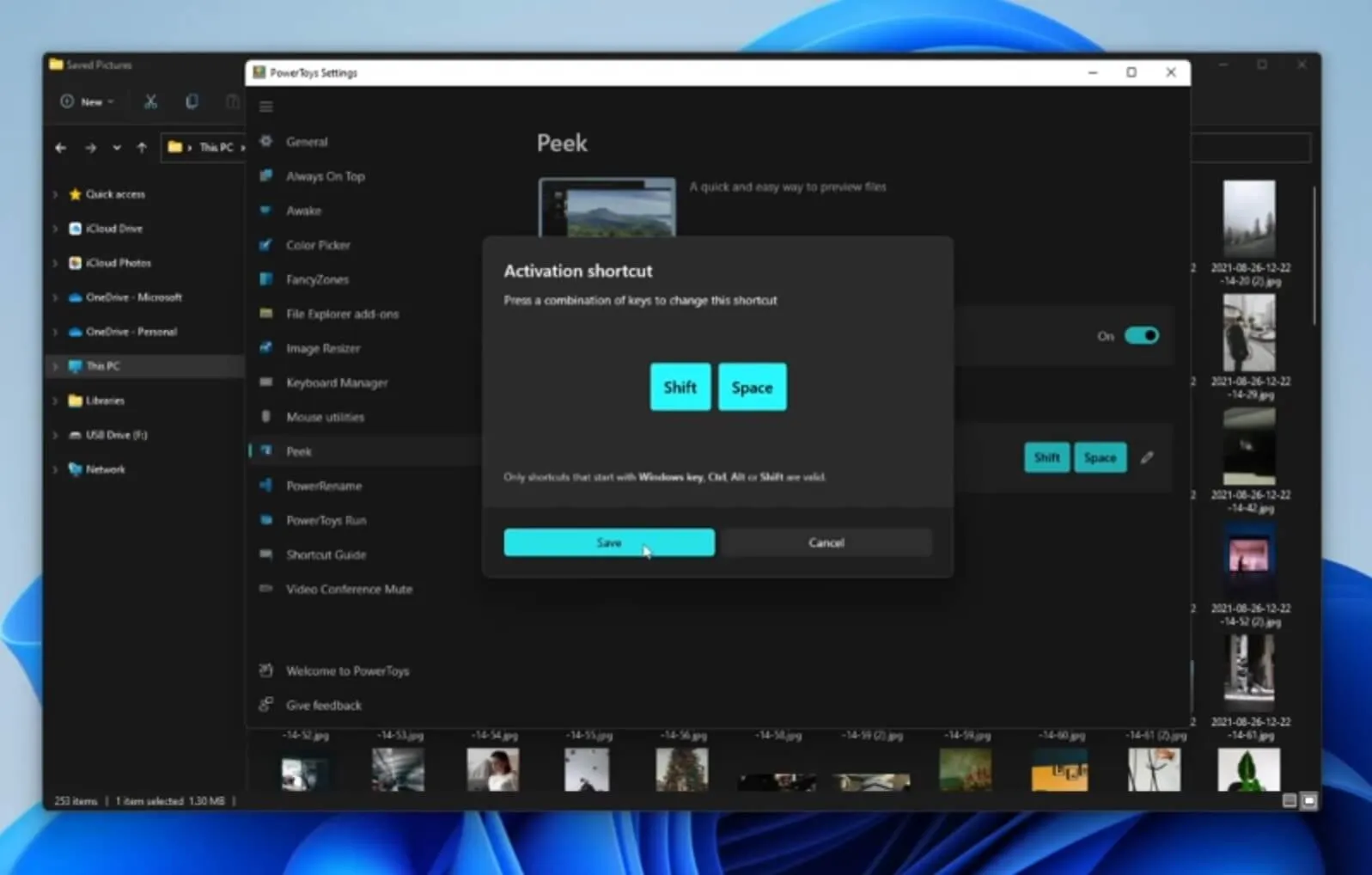Click the General gear icon
This screenshot has height=875, width=1372.
(266, 141)
